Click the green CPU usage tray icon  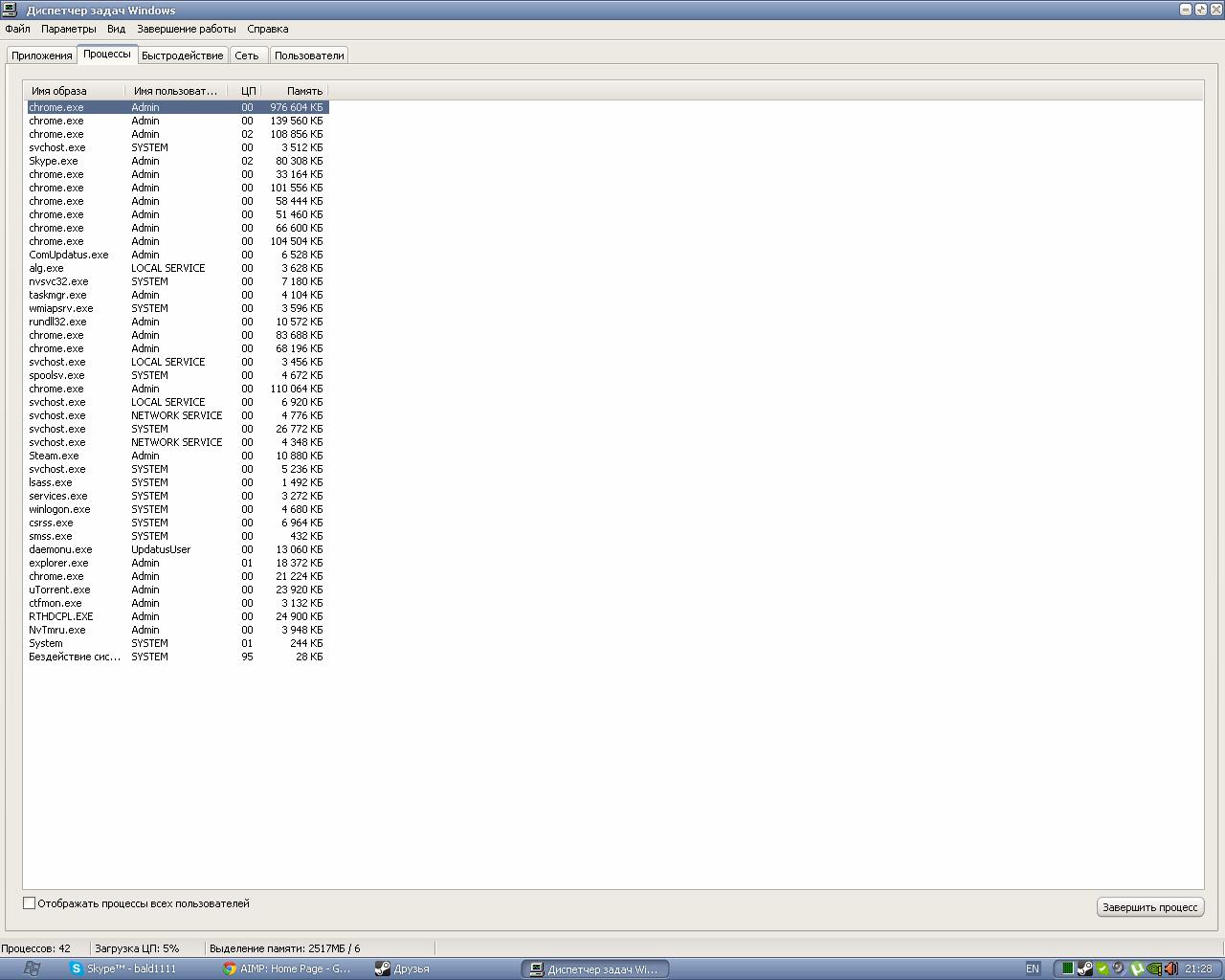1068,969
